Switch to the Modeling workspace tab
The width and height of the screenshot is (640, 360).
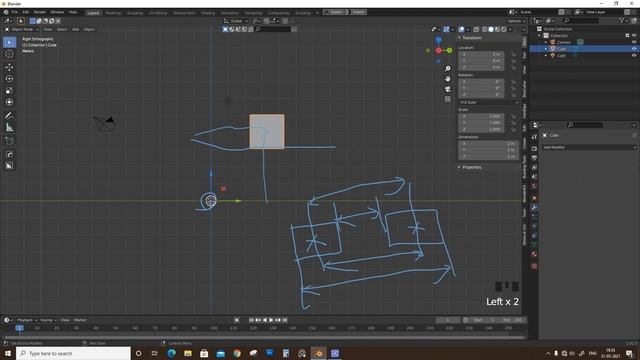[x=113, y=13]
